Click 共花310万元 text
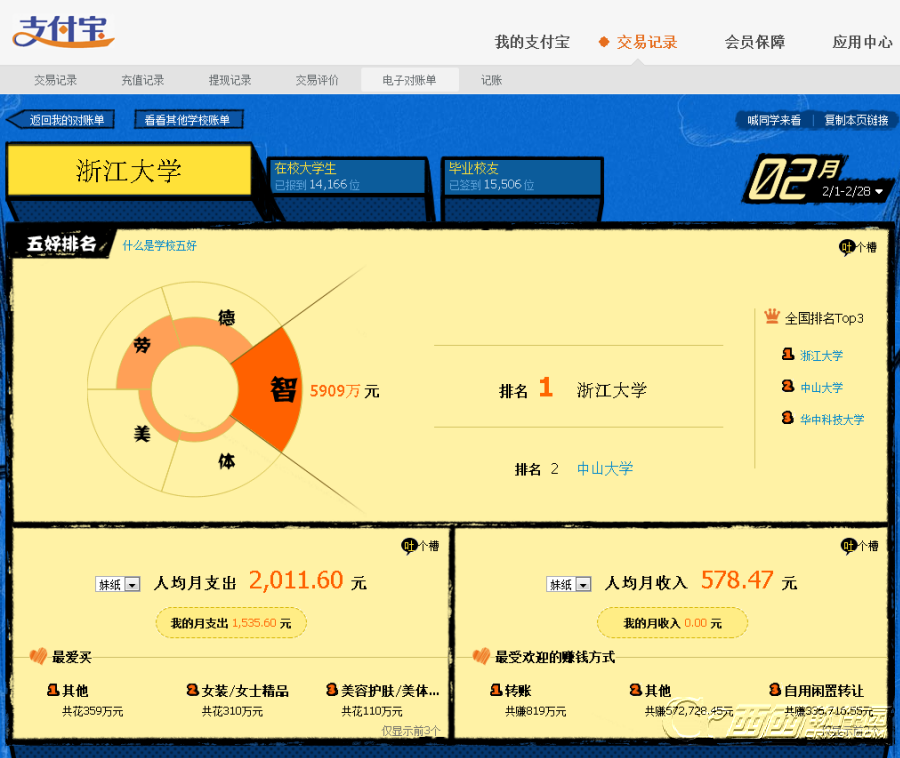The width and height of the screenshot is (900, 758). (232, 712)
